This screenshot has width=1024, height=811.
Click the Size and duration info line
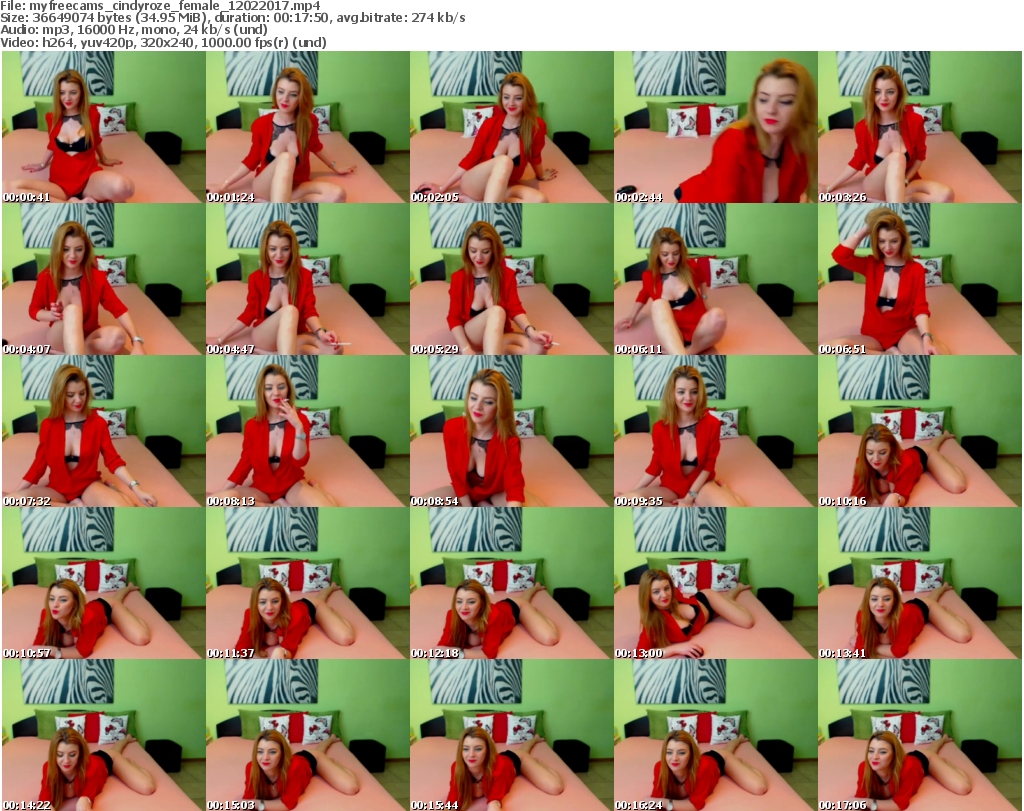click(x=232, y=18)
